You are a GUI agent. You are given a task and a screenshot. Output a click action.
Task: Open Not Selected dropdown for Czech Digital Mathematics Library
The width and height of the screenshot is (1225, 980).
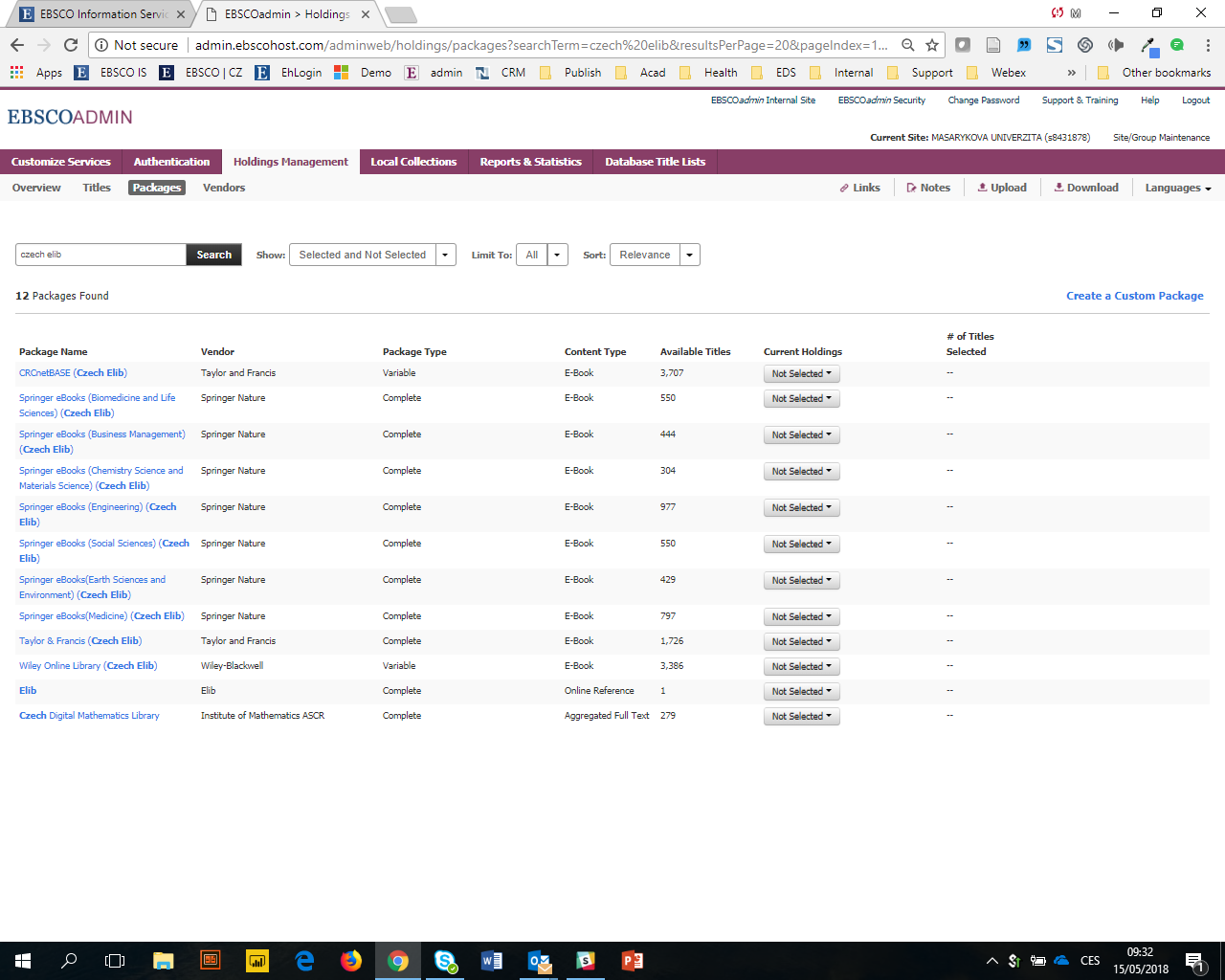click(801, 716)
